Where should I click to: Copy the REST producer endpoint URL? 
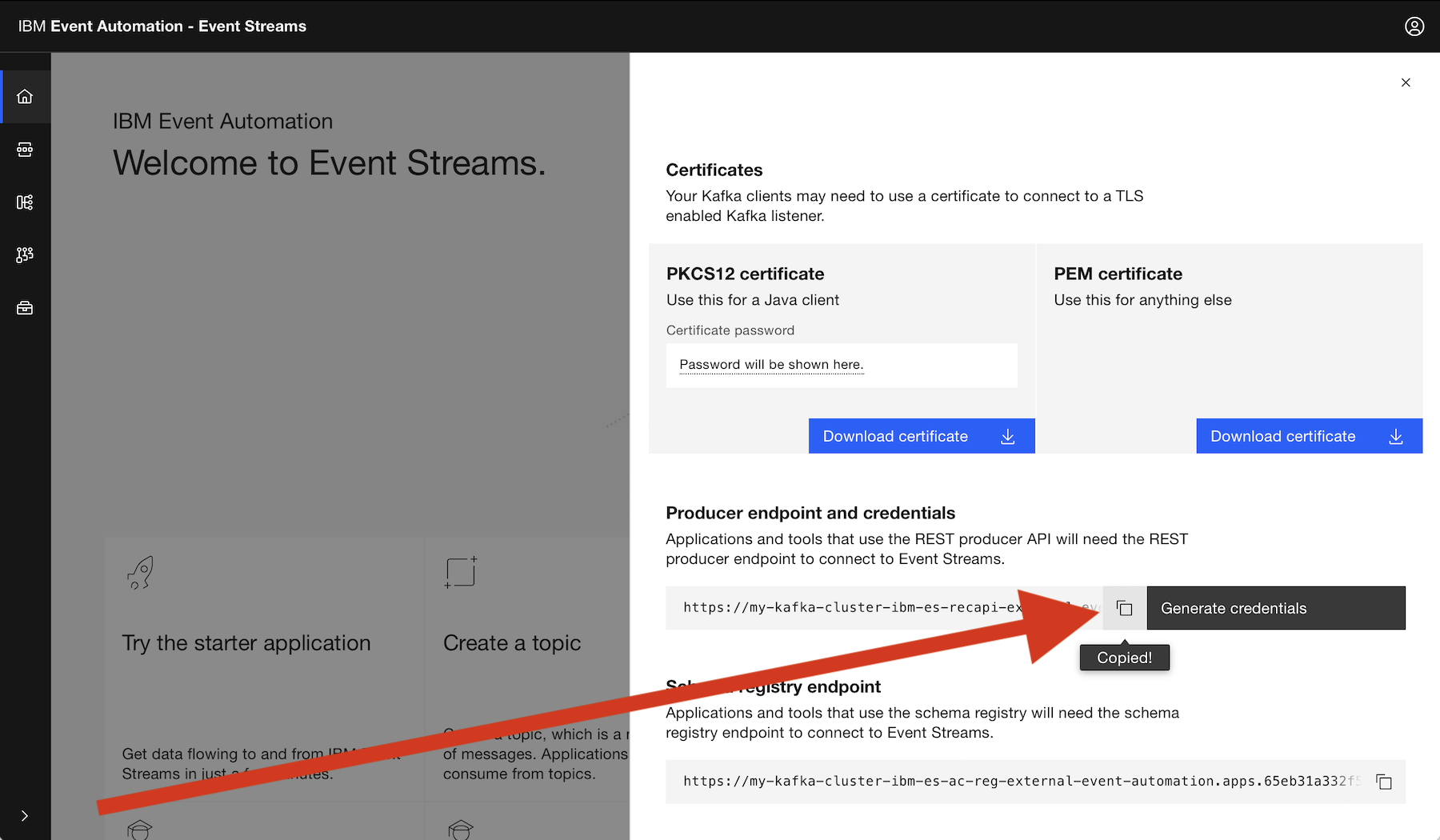1124,608
